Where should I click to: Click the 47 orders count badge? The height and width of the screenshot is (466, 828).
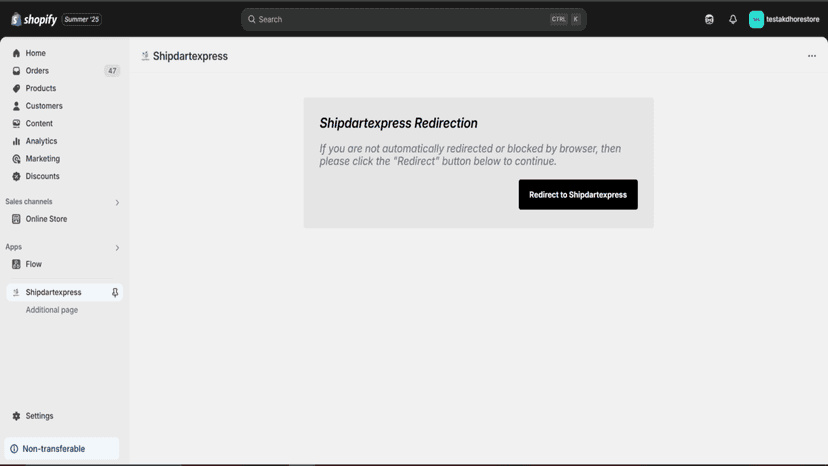(x=112, y=71)
